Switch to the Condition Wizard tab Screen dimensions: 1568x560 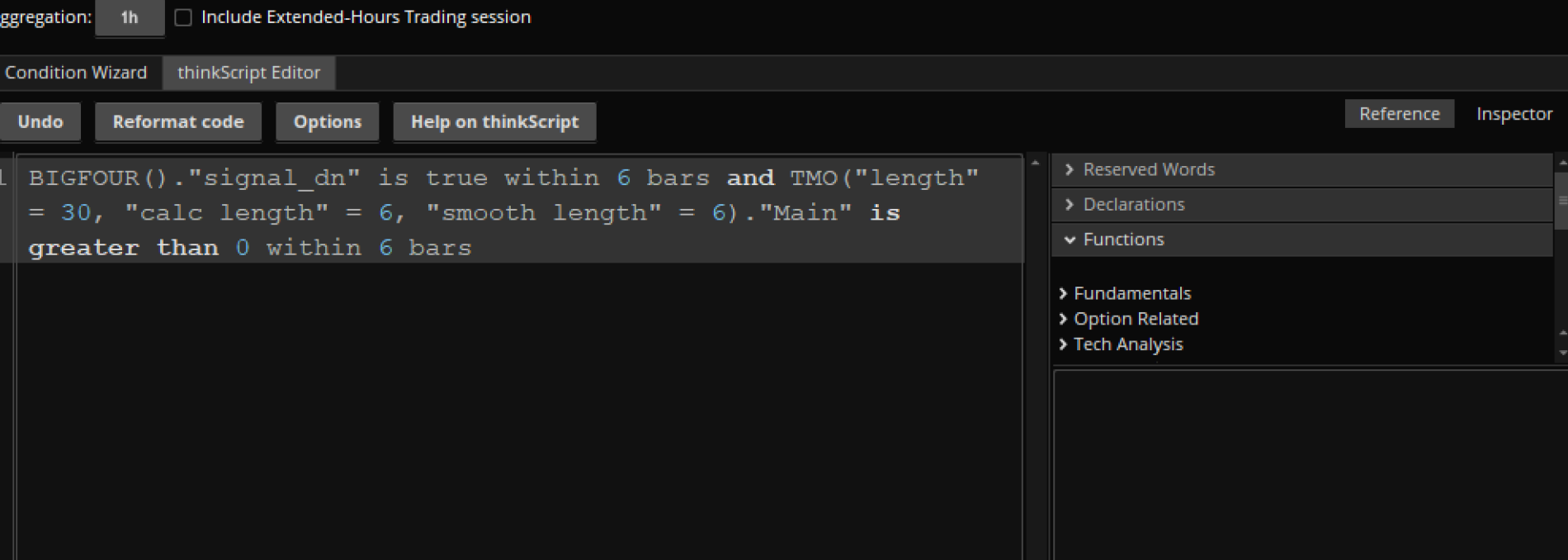coord(76,73)
